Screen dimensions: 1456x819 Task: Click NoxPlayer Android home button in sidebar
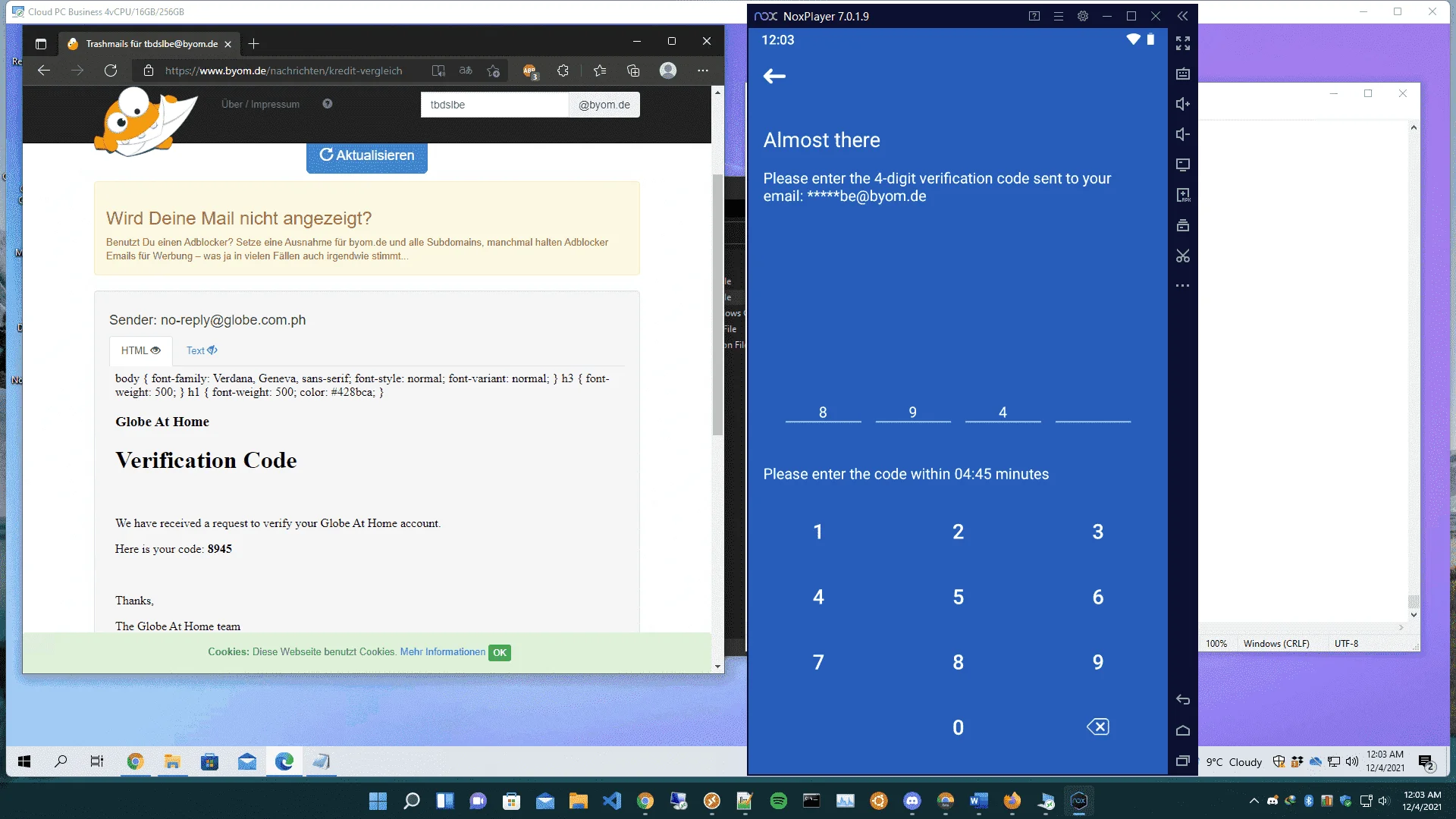pos(1182,730)
